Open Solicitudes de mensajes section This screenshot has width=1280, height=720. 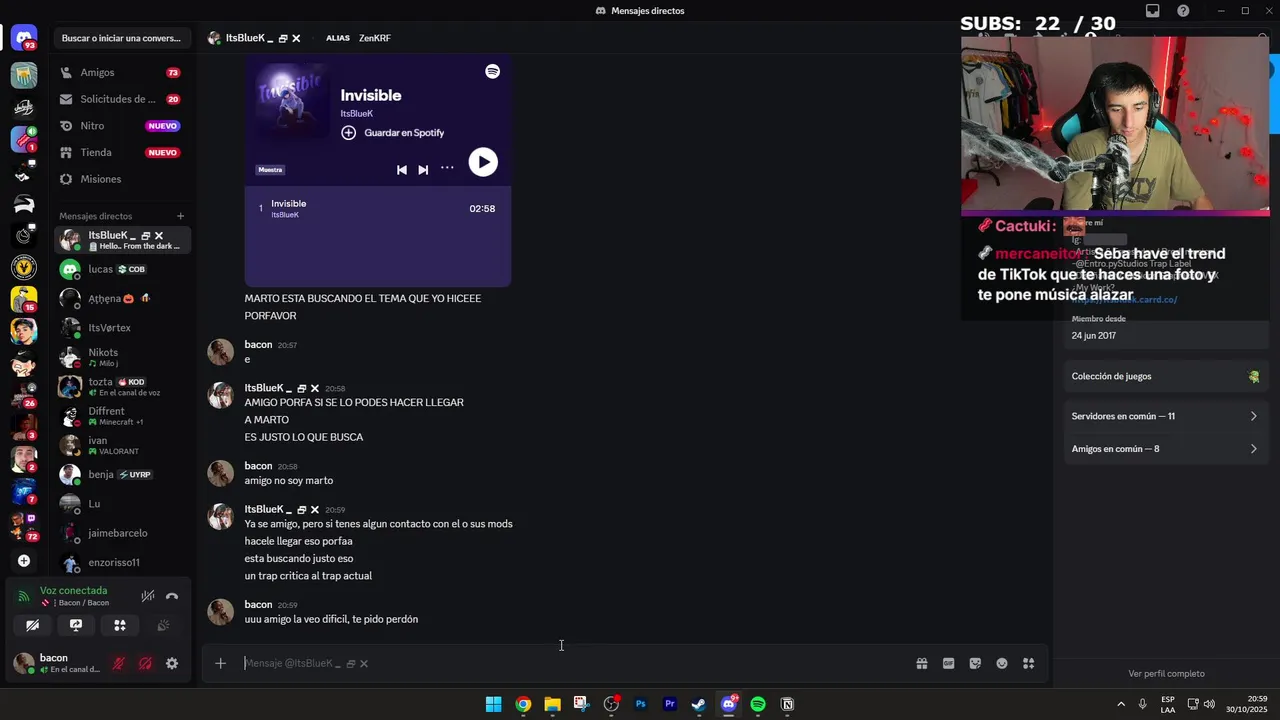point(122,99)
